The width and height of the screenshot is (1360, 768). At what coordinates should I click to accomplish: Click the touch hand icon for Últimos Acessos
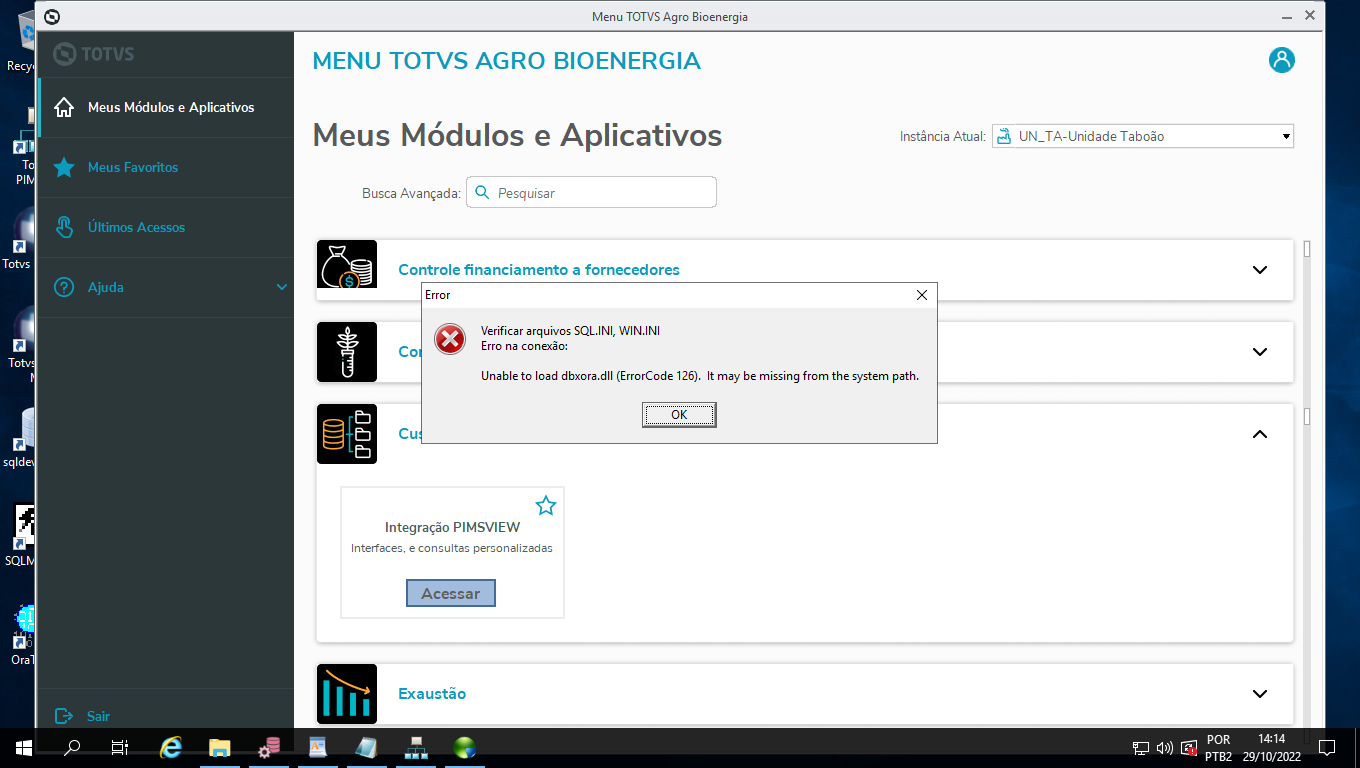[x=64, y=227]
